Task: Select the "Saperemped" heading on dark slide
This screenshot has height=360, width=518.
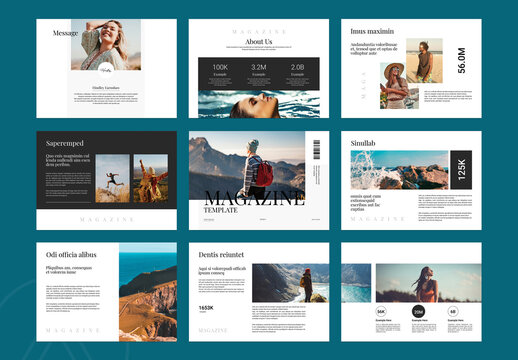Action: (65, 143)
